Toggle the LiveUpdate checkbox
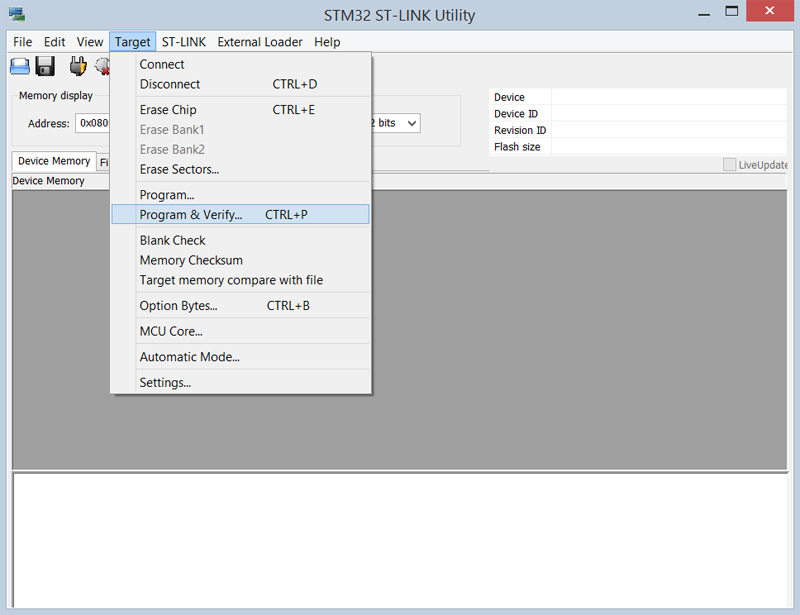 [x=730, y=164]
